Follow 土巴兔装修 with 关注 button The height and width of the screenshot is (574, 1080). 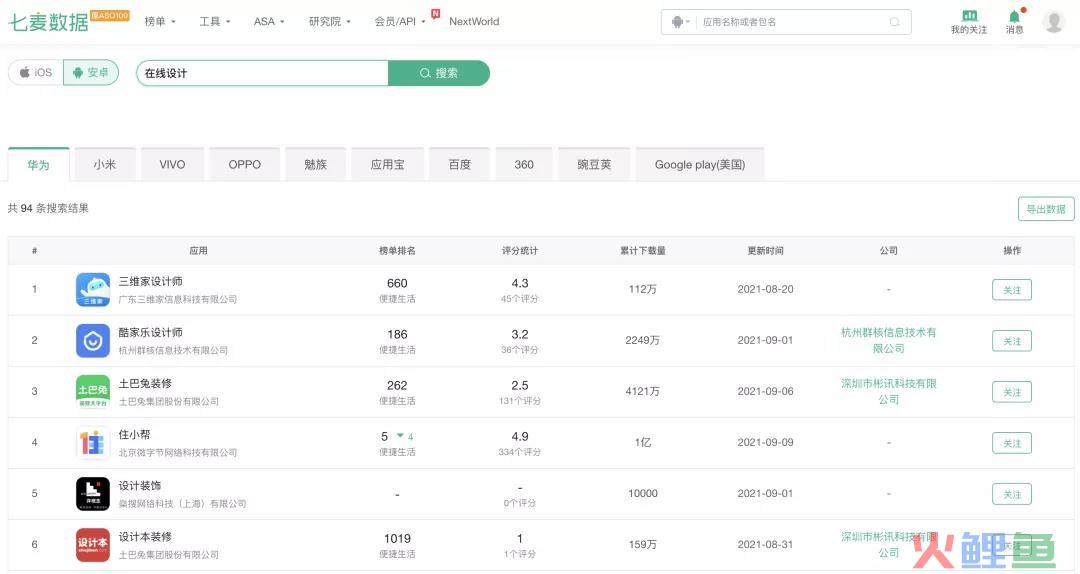tap(1012, 392)
